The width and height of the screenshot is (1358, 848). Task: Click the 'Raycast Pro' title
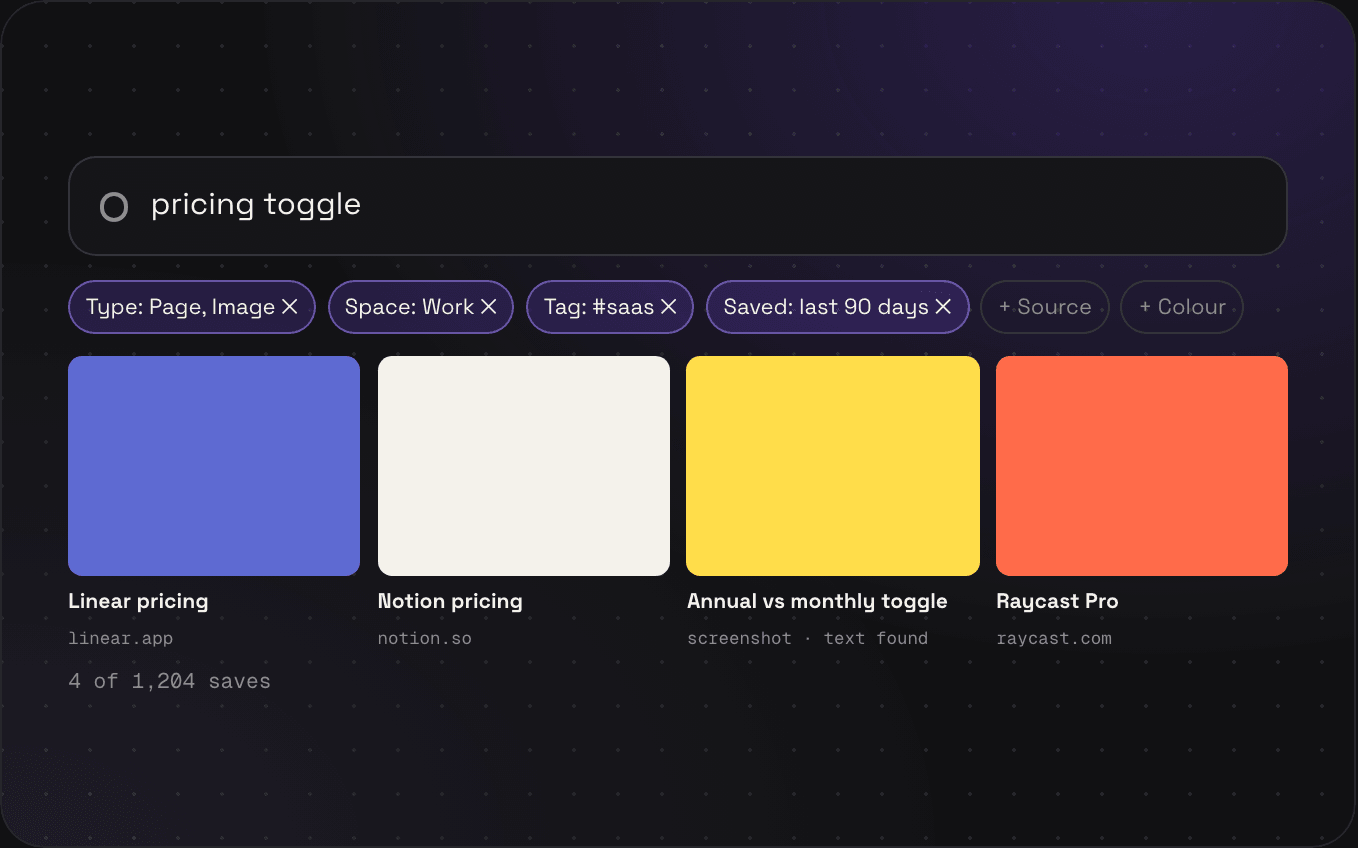[1057, 601]
